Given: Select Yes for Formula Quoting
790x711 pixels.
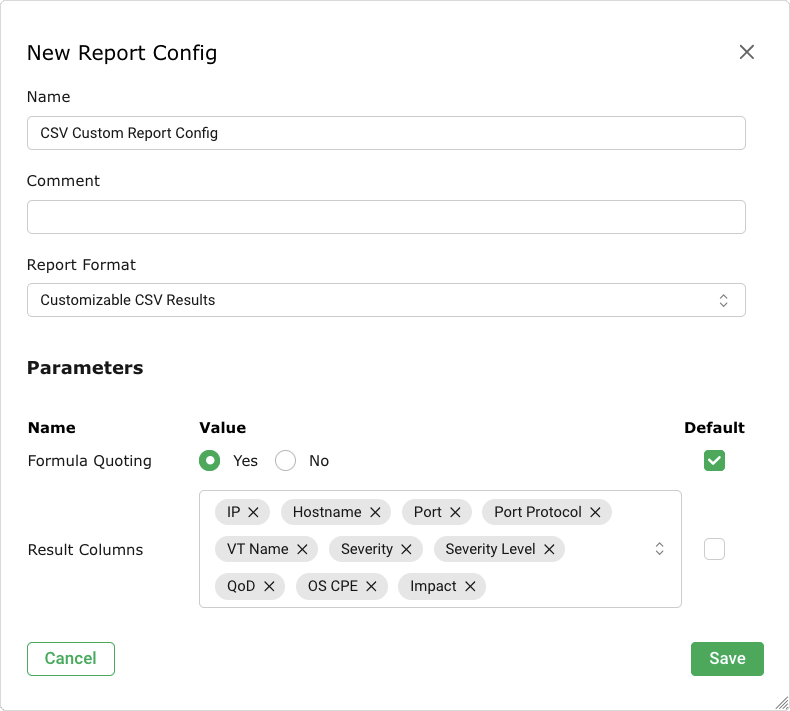Looking at the screenshot, I should click(210, 461).
